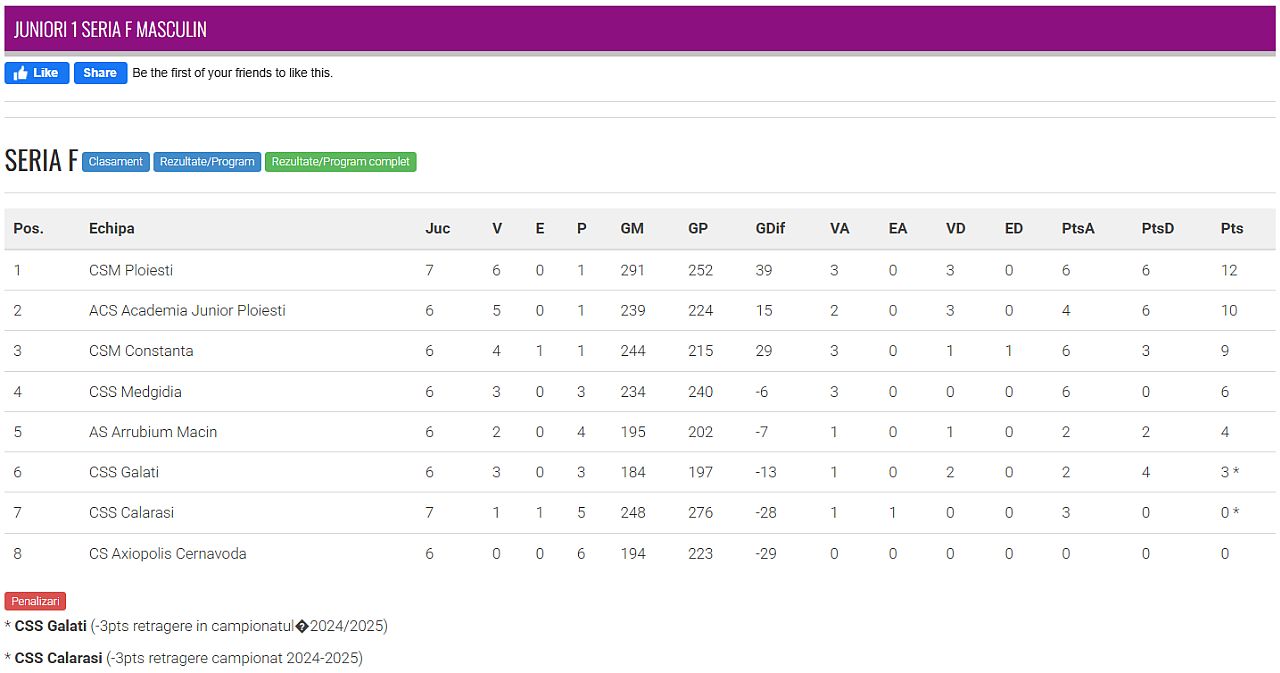Click AS Arrubium Macin team name

[153, 432]
